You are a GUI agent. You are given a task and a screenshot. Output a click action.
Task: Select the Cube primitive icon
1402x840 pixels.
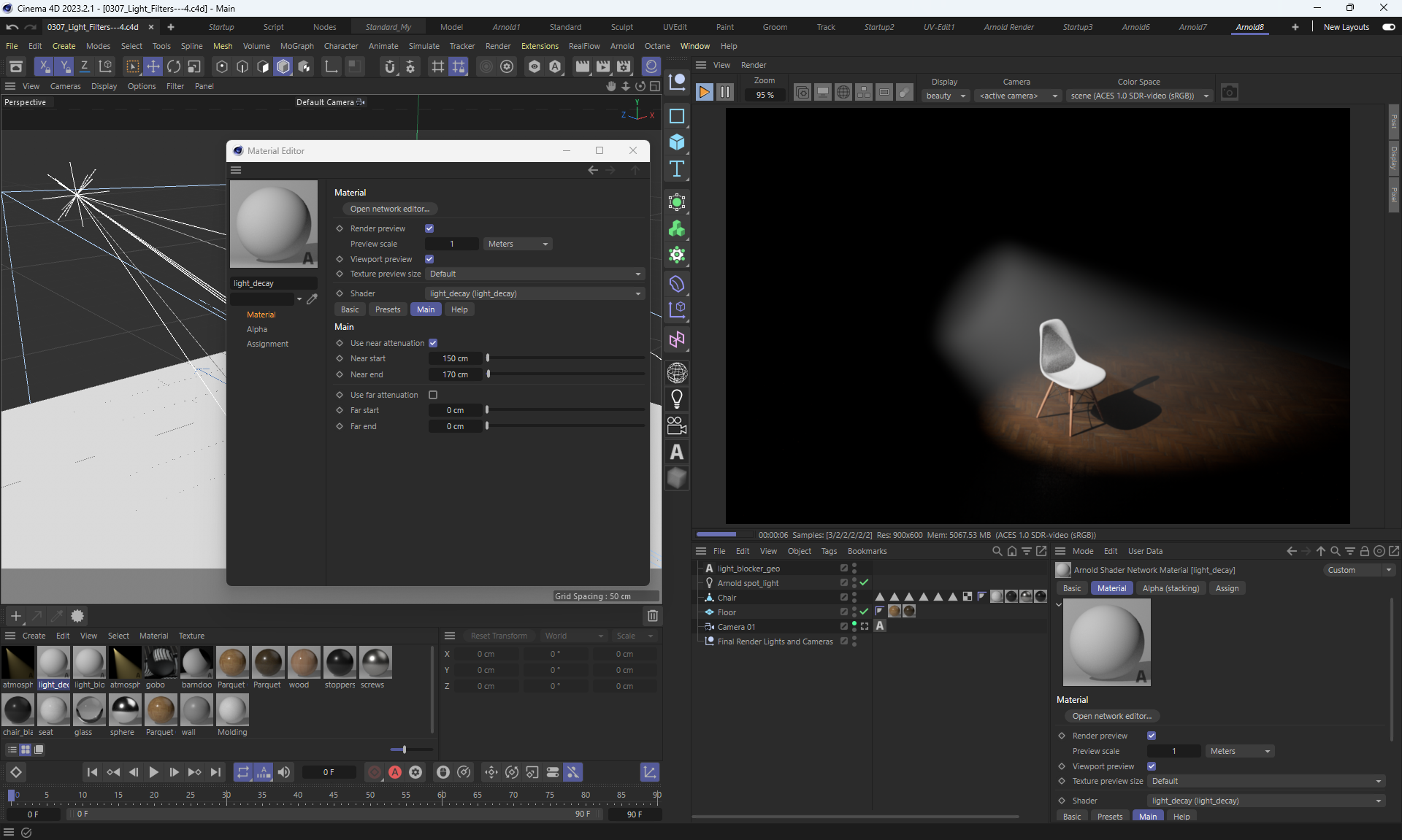point(677,142)
